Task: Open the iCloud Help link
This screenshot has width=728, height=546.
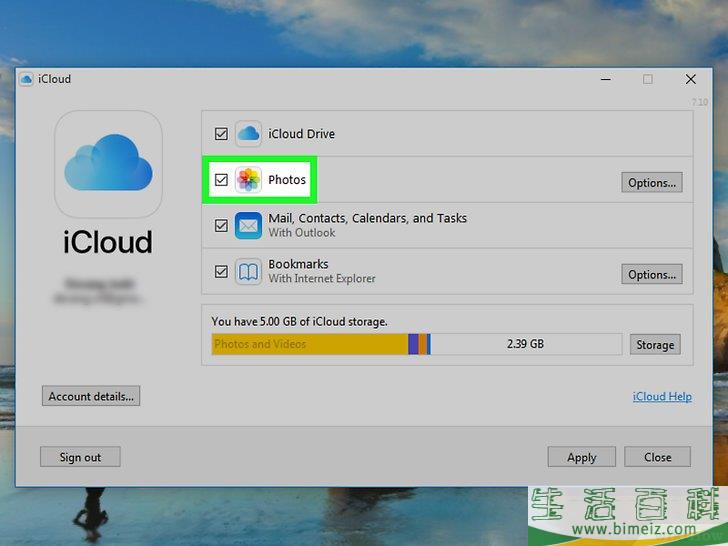Action: 662,396
